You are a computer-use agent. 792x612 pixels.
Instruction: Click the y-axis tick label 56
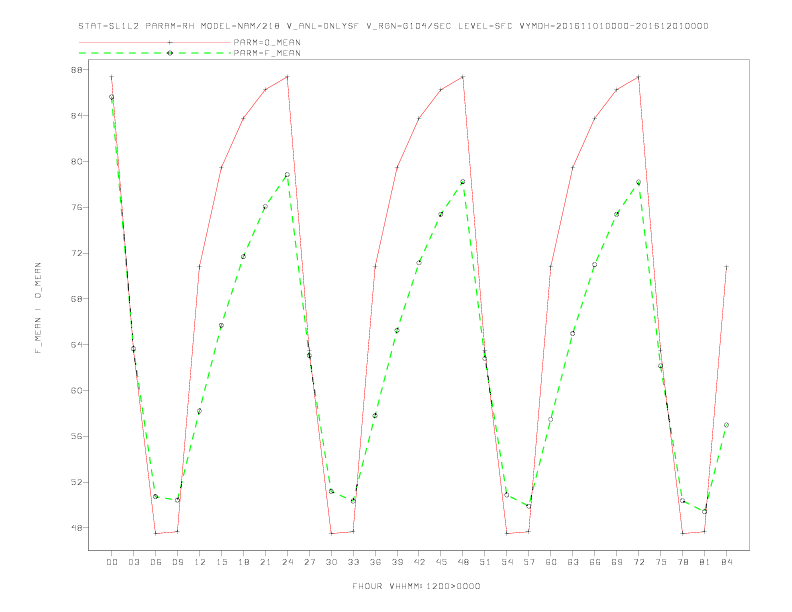77,436
